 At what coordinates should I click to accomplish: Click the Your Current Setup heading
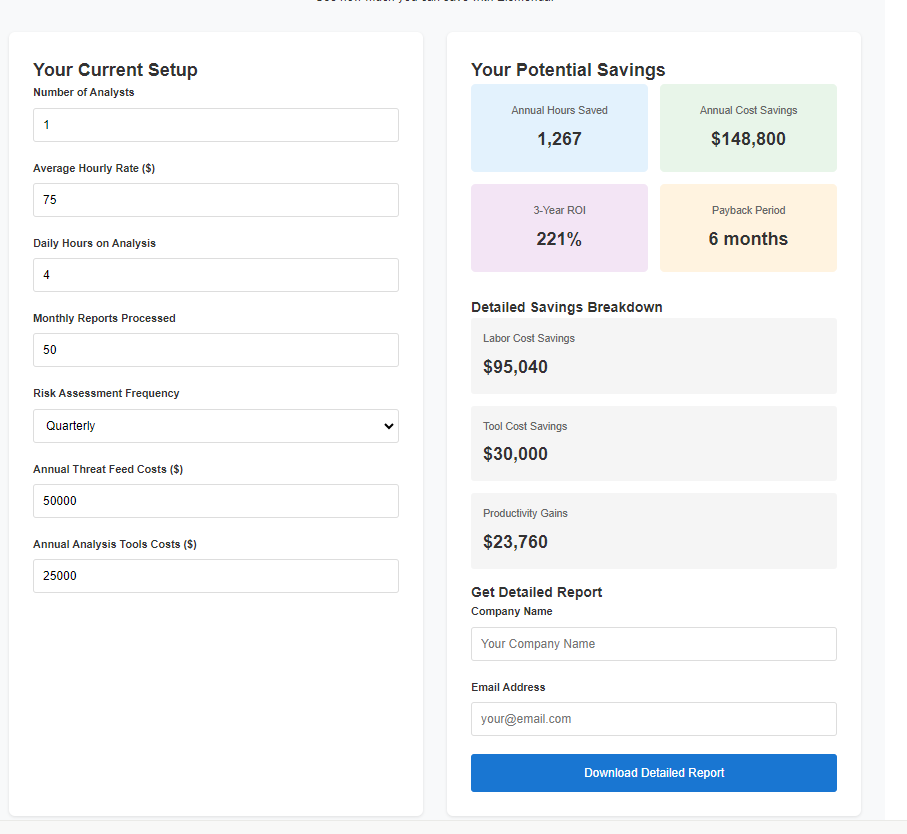[x=115, y=70]
